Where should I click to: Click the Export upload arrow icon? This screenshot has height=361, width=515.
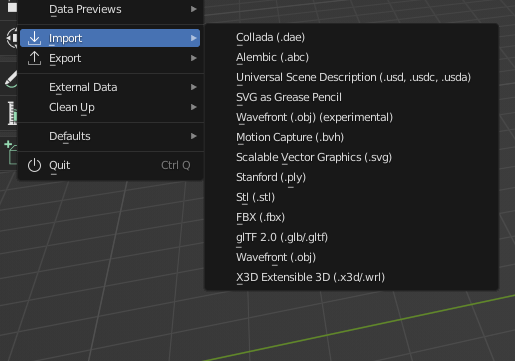click(x=34, y=58)
